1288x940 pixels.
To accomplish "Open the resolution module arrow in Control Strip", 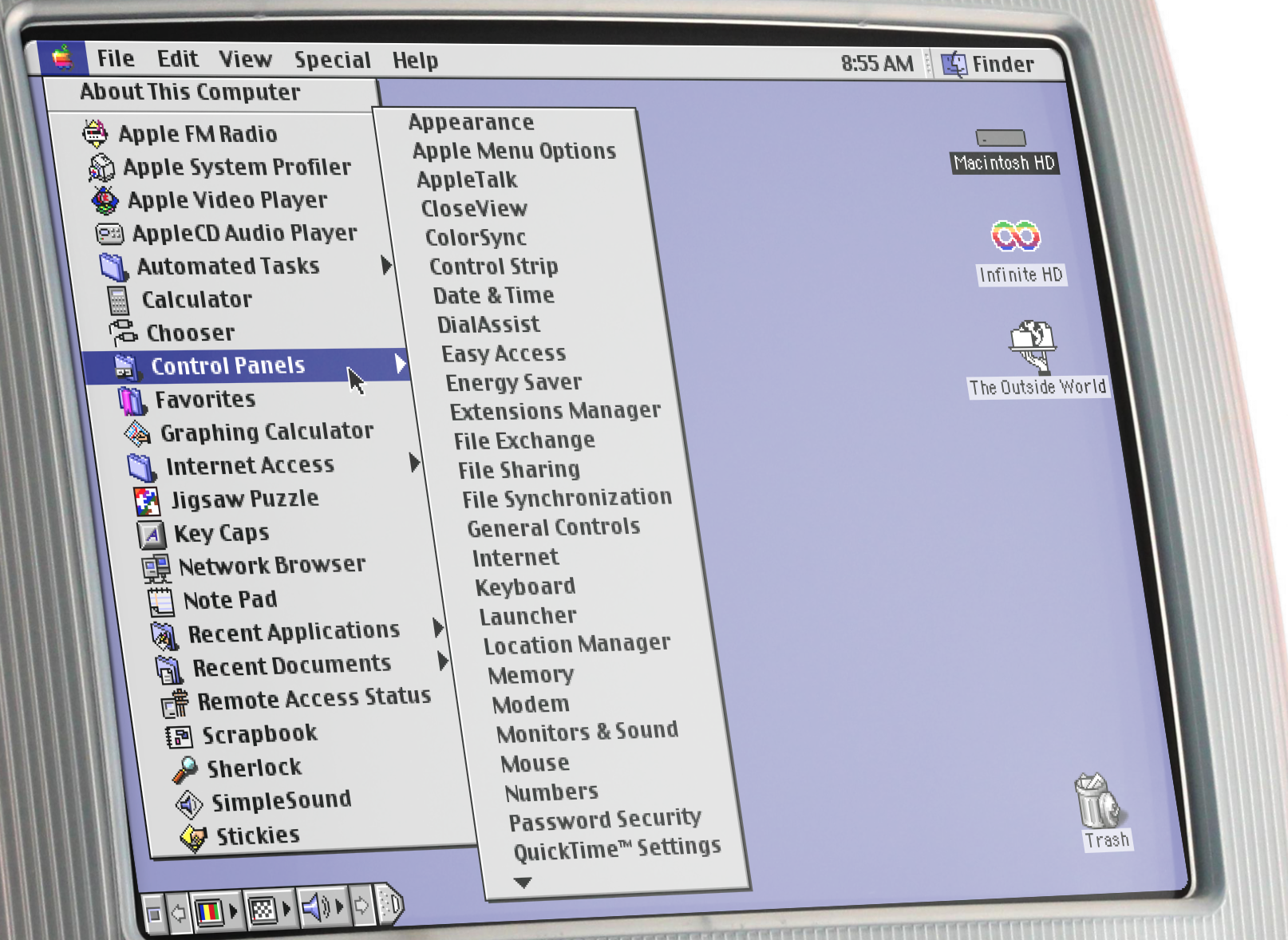I will pos(286,909).
